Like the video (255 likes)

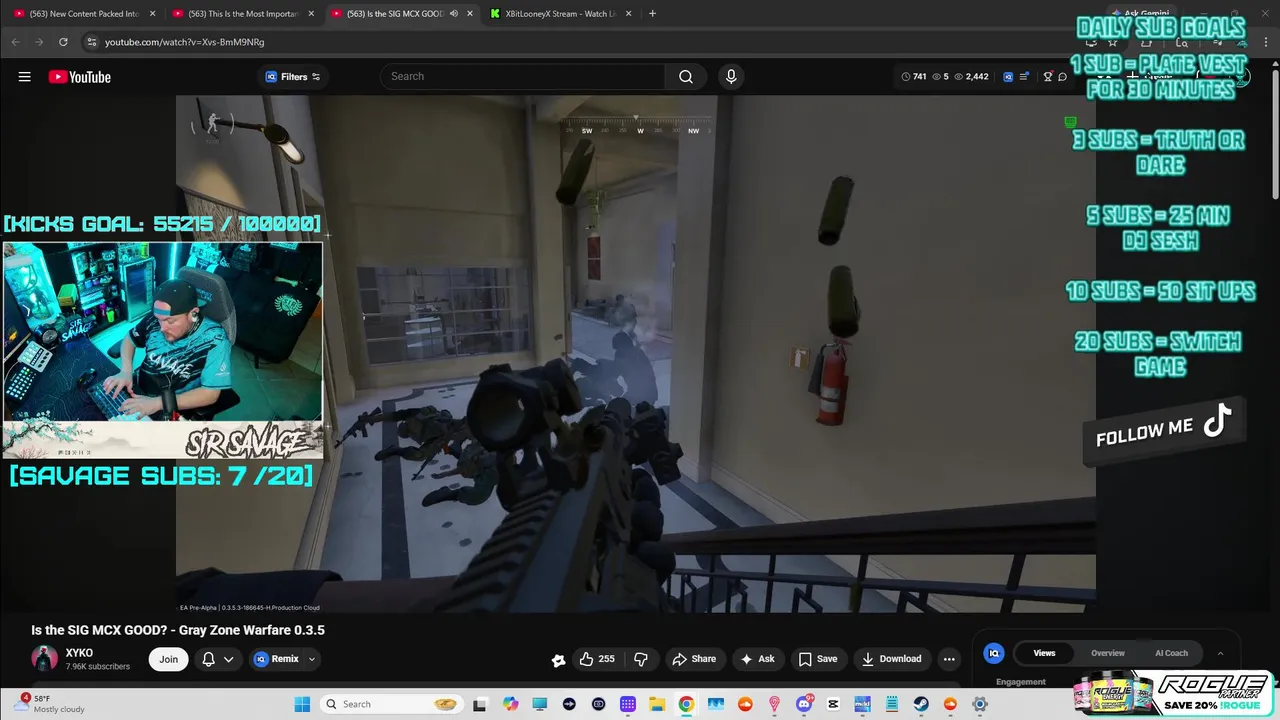(597, 659)
